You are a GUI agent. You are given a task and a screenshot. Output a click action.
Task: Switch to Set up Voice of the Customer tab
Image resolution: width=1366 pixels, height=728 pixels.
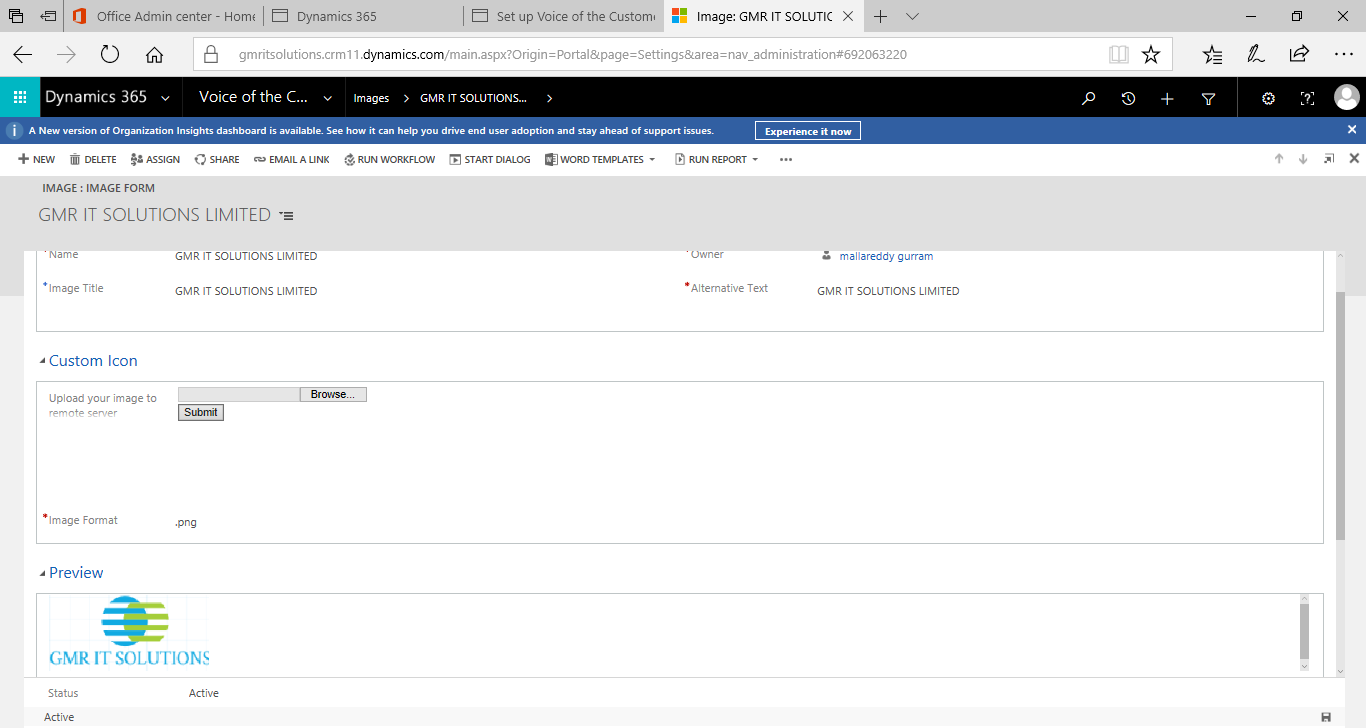564,16
